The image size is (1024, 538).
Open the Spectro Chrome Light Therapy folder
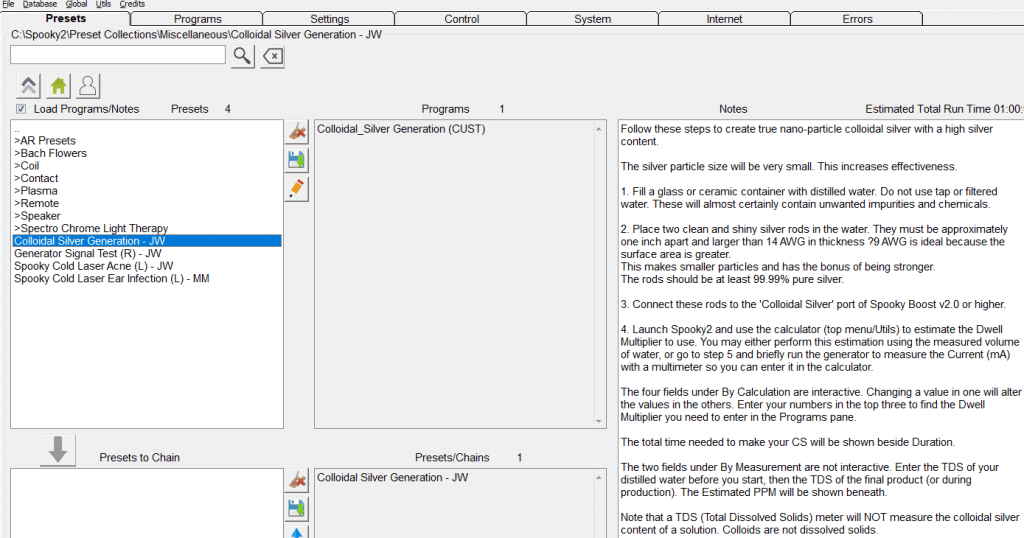click(91, 229)
